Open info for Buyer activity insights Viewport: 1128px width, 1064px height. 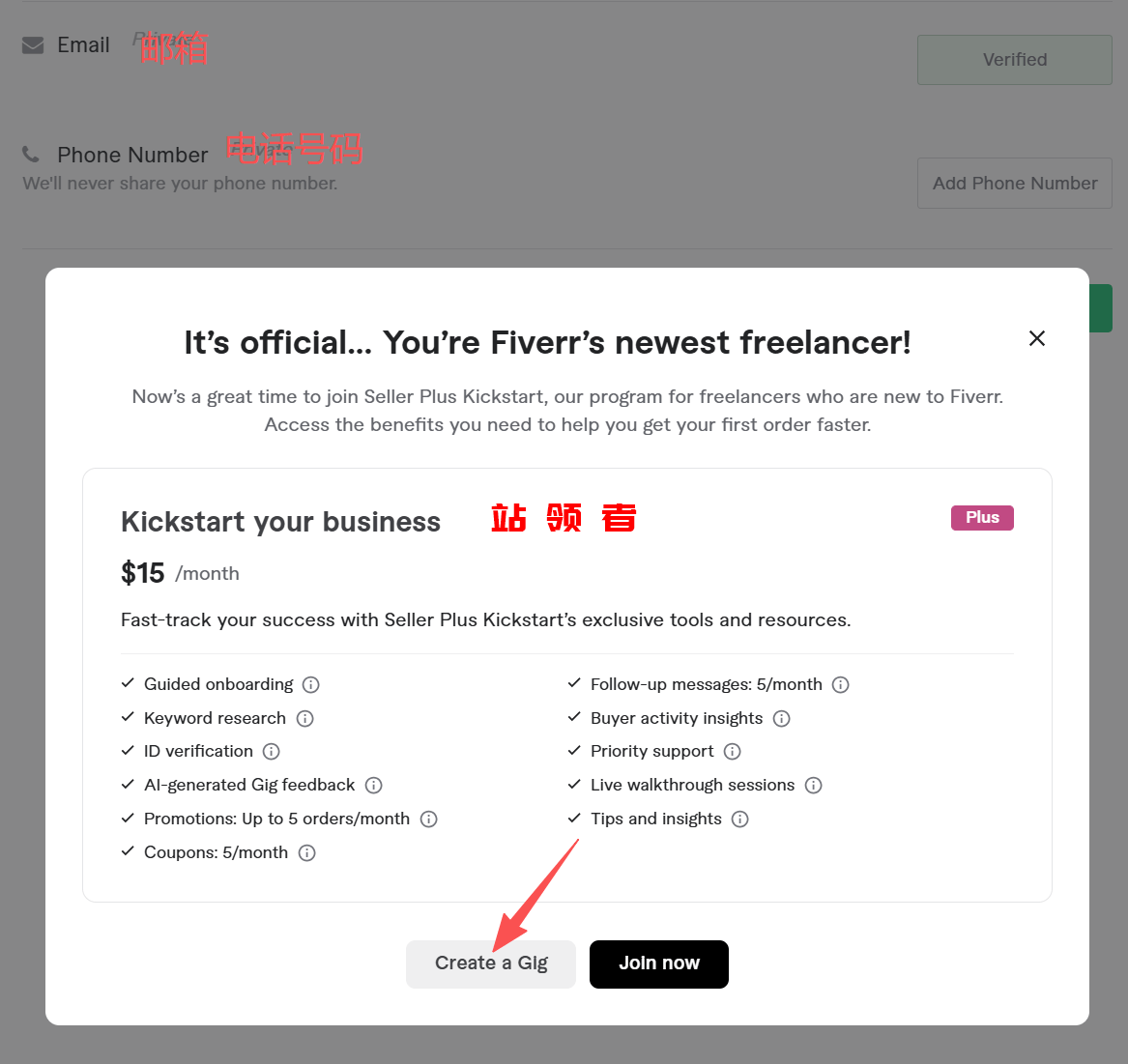(782, 718)
